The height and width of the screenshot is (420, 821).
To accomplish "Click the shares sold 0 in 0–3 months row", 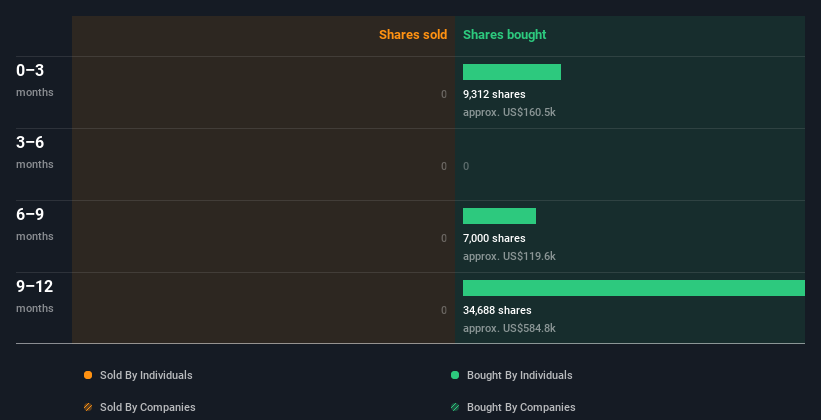I will (444, 94).
